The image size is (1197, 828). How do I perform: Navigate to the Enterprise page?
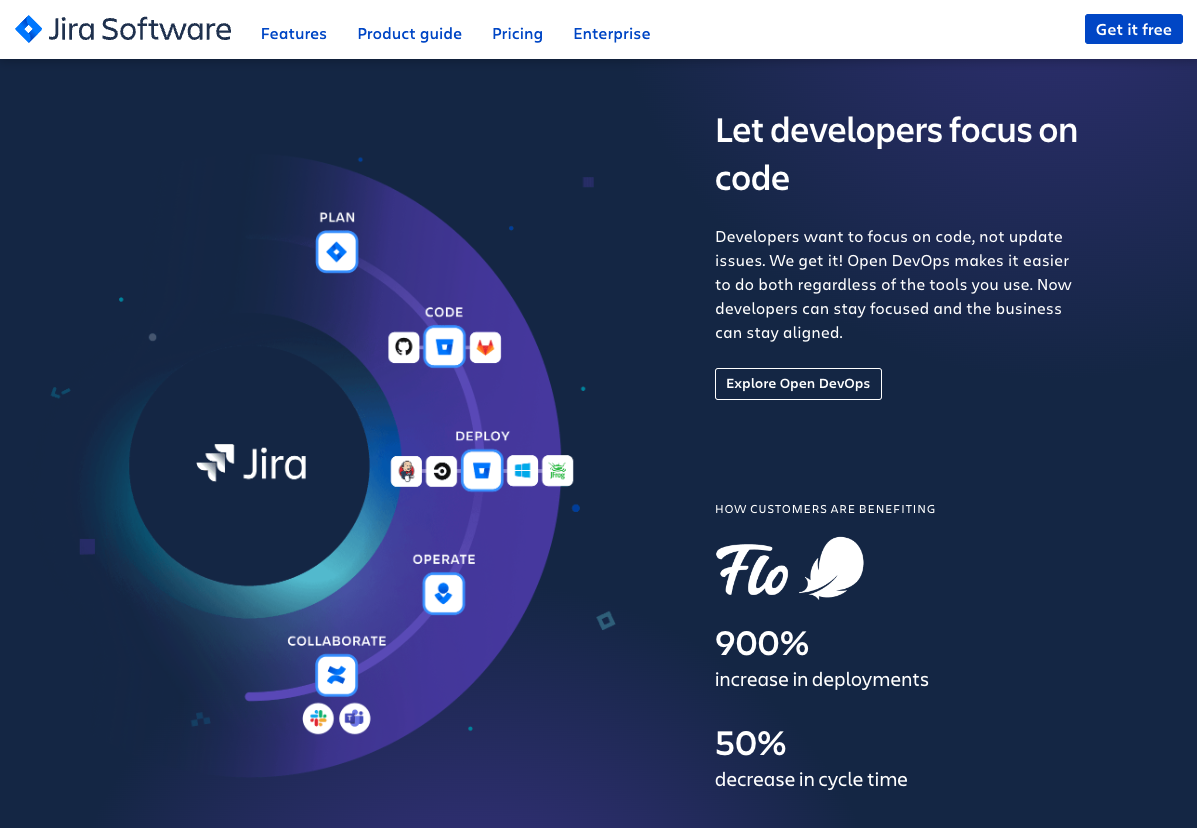[611, 34]
